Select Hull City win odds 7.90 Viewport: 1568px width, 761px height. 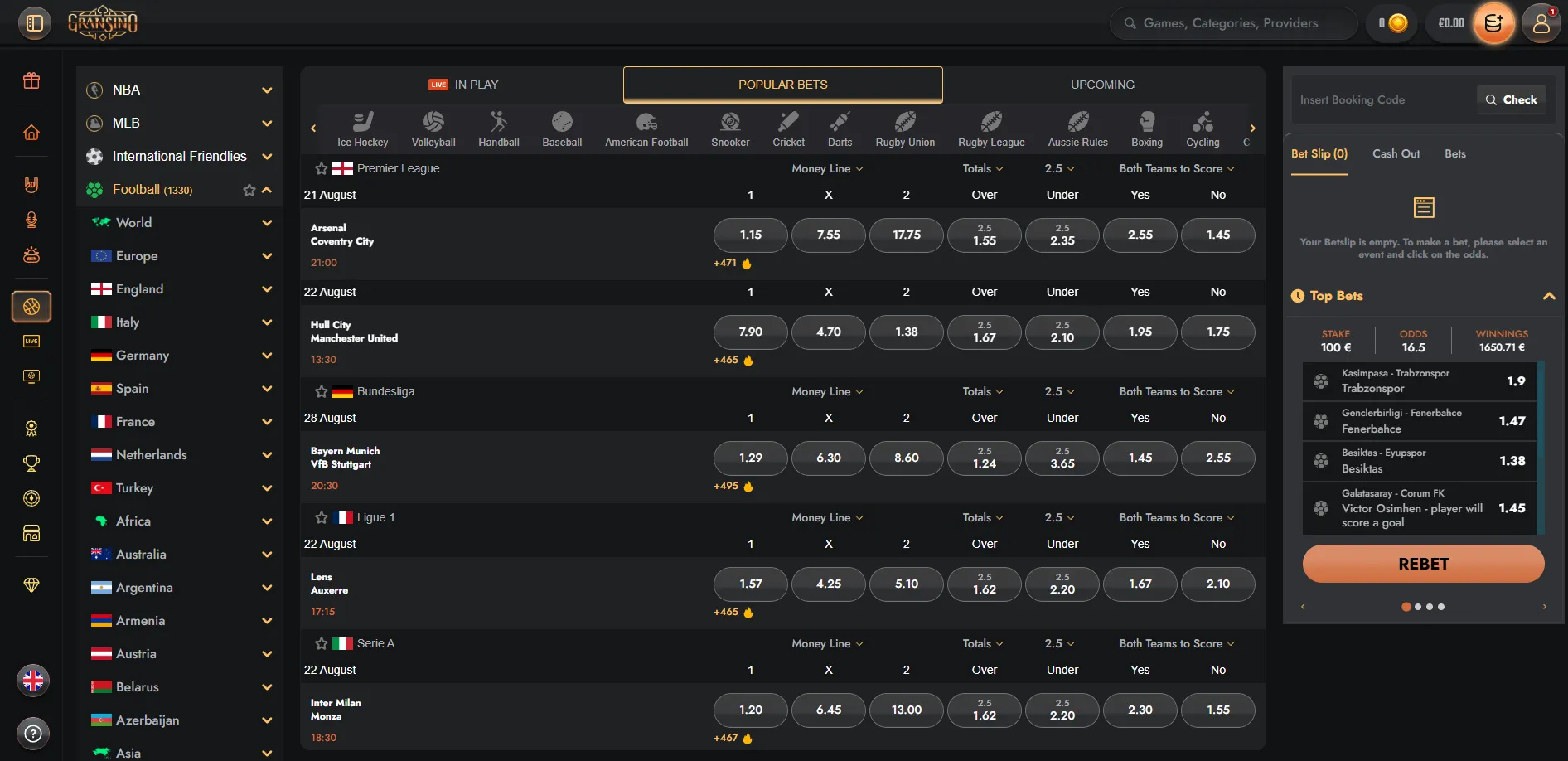pos(751,332)
